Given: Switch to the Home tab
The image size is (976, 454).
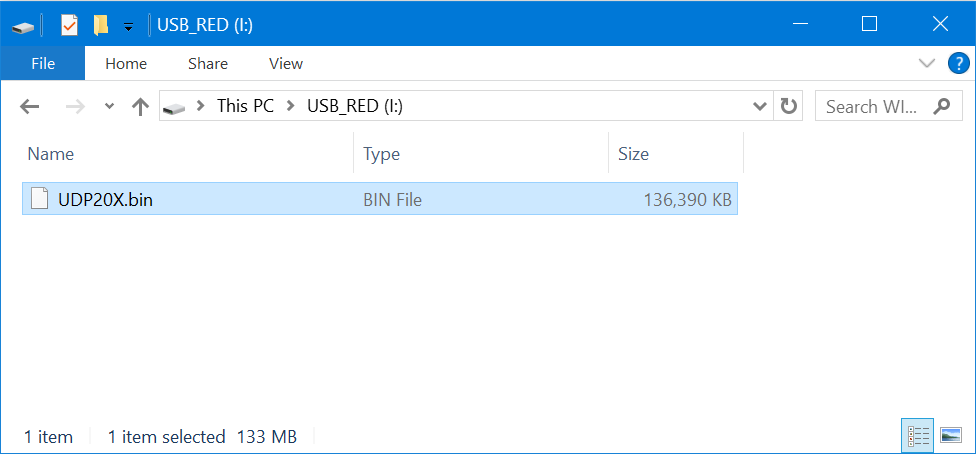Looking at the screenshot, I should [x=126, y=64].
